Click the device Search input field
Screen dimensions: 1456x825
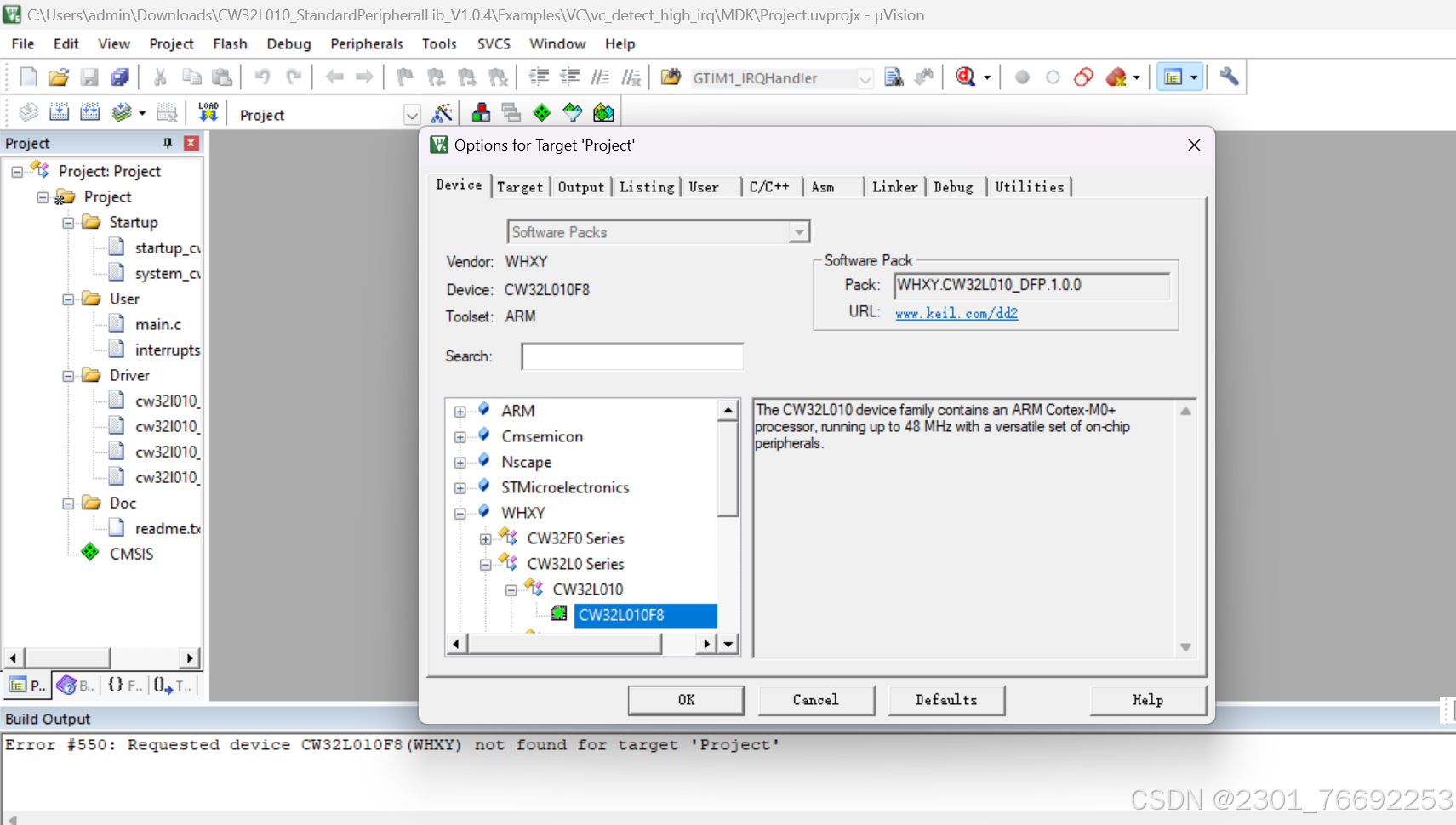pyautogui.click(x=632, y=356)
